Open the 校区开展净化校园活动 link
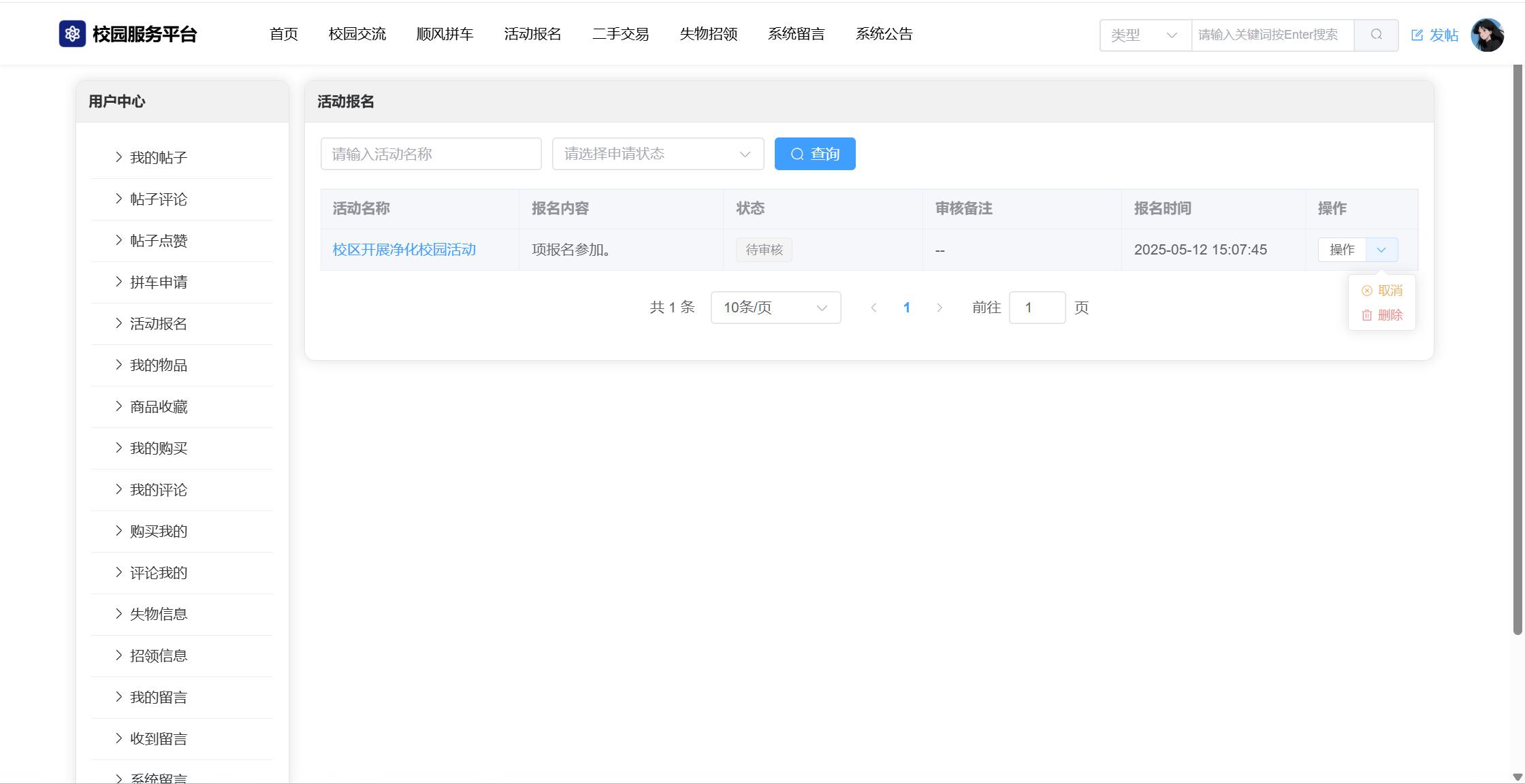This screenshot has width=1525, height=784. [x=404, y=250]
